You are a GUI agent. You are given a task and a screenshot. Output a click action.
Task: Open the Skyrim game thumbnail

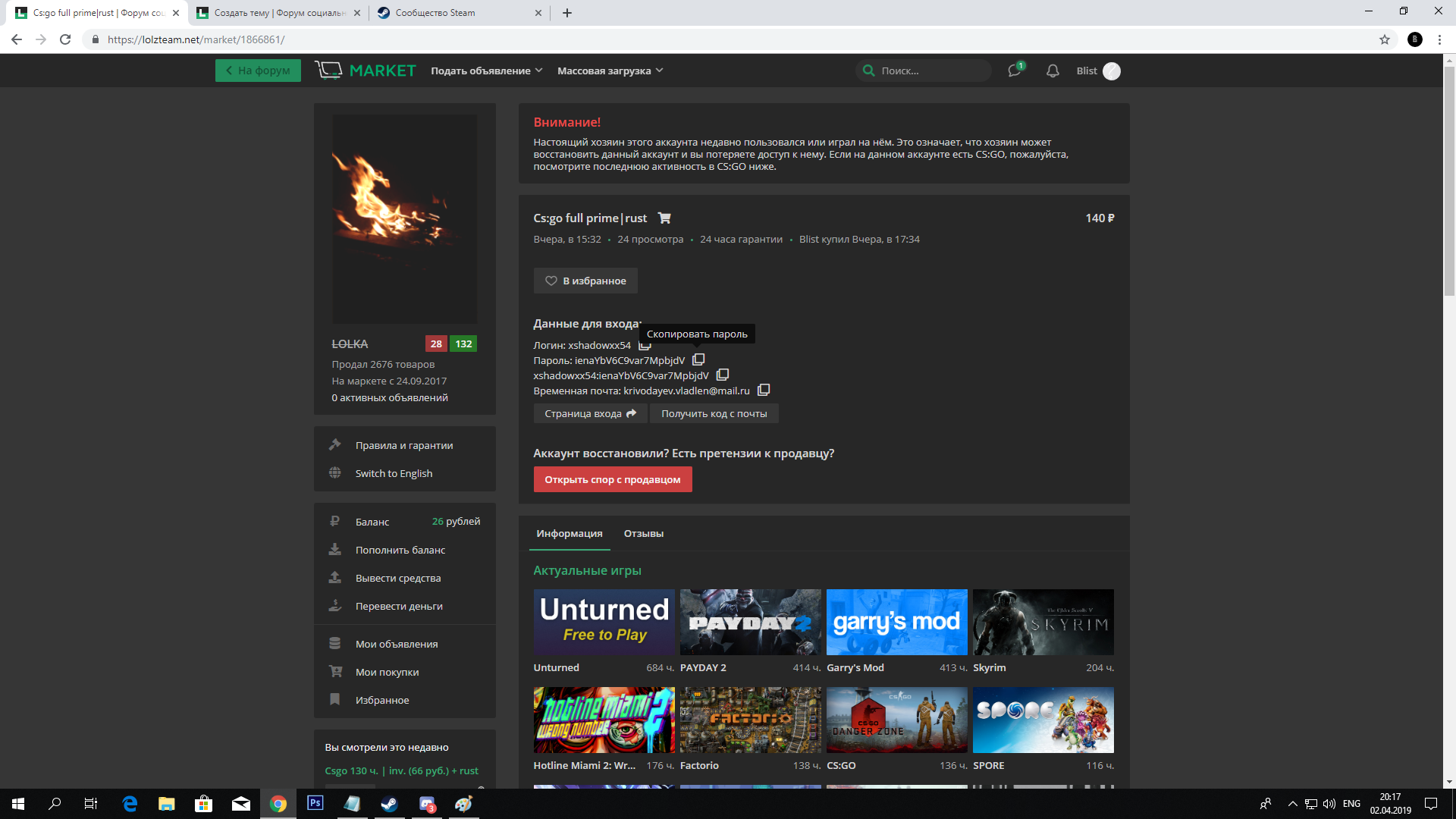point(1043,622)
